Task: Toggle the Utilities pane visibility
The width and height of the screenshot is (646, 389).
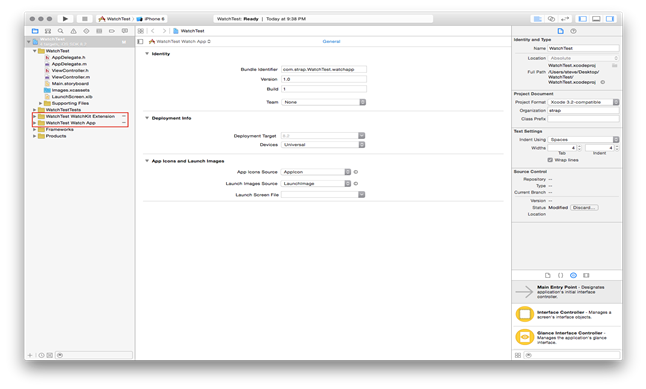Action: click(610, 19)
